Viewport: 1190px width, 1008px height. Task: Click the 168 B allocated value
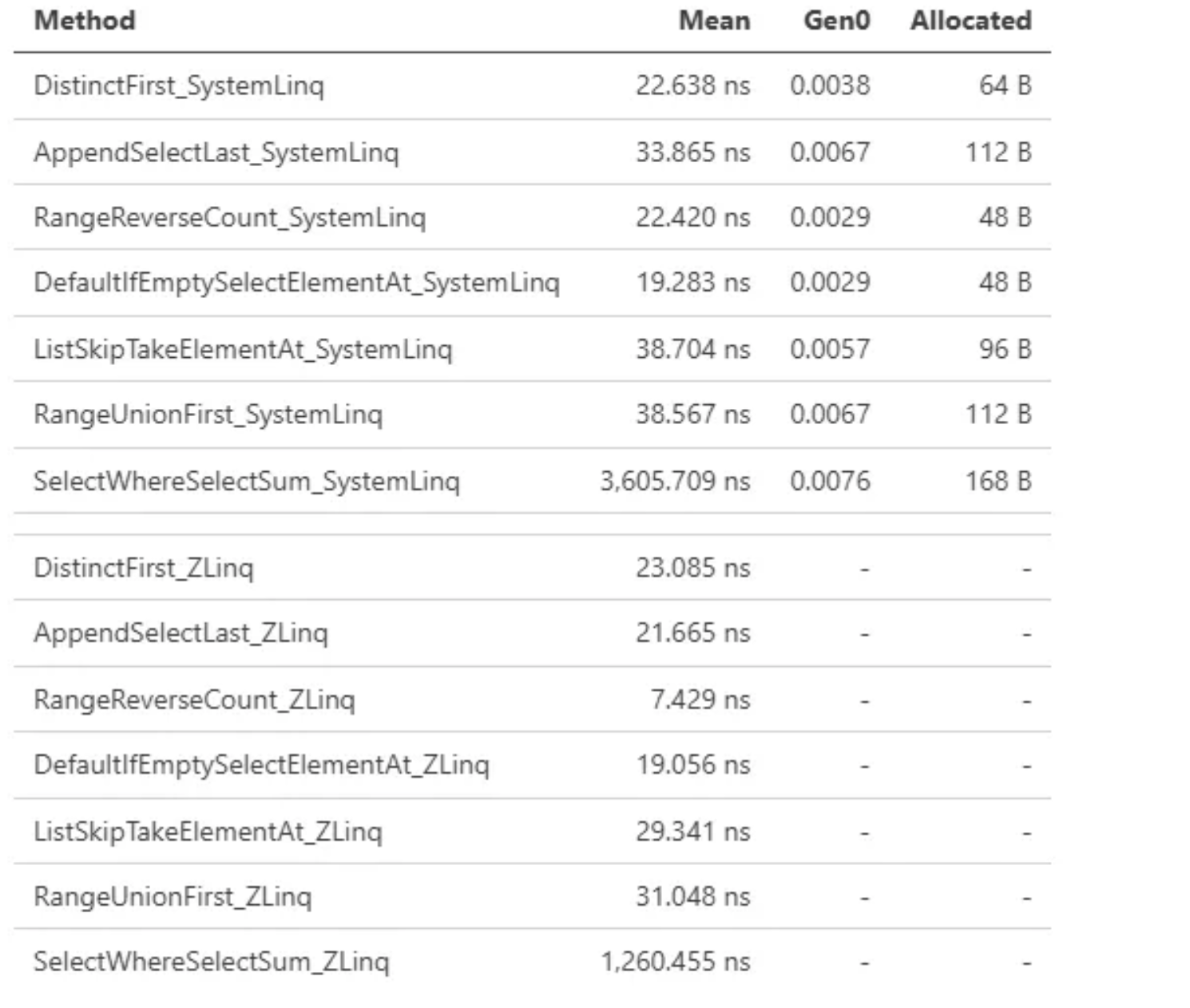tap(998, 481)
